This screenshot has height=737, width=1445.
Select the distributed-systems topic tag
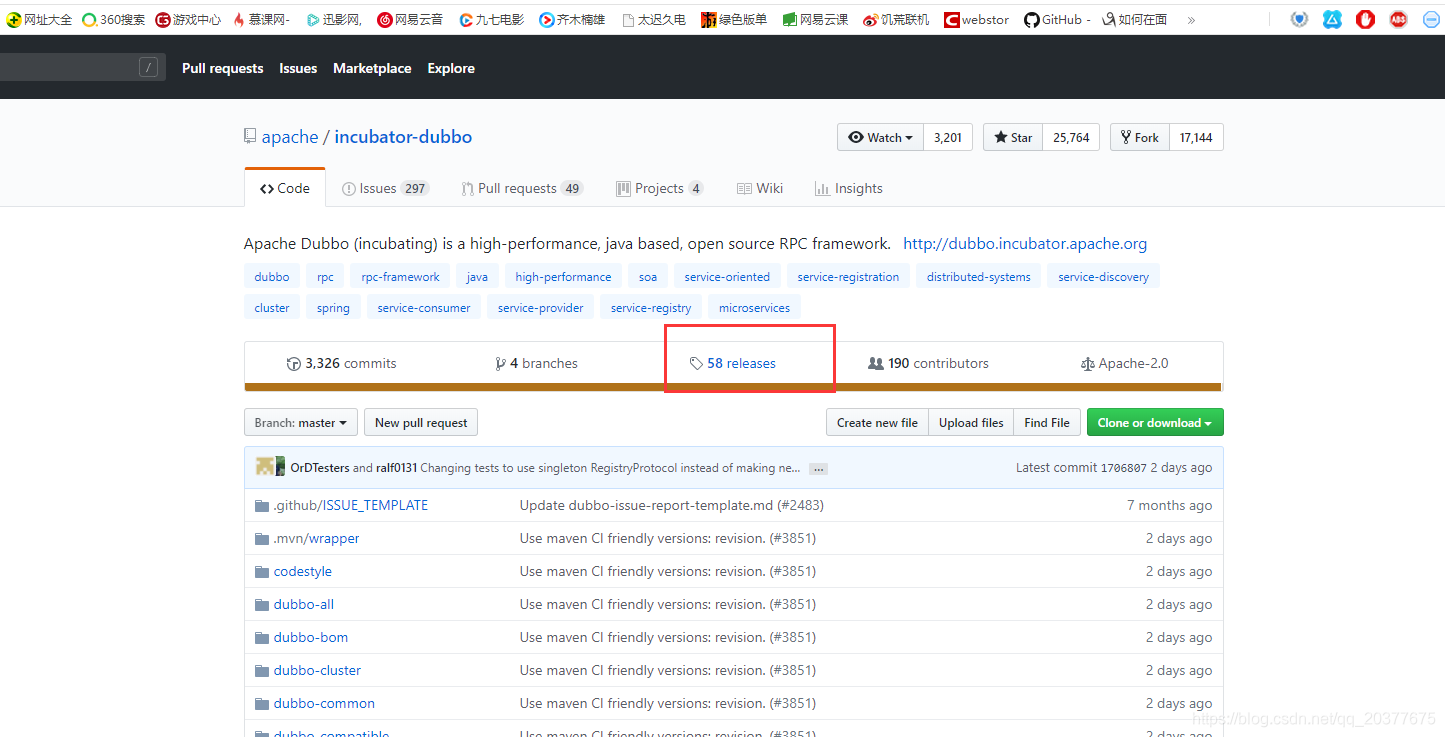click(978, 277)
